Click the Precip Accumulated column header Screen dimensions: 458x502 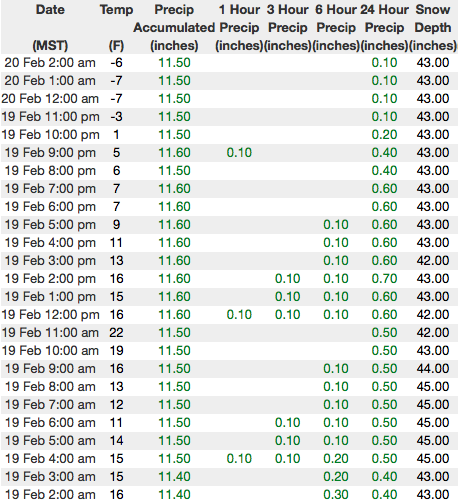(174, 27)
